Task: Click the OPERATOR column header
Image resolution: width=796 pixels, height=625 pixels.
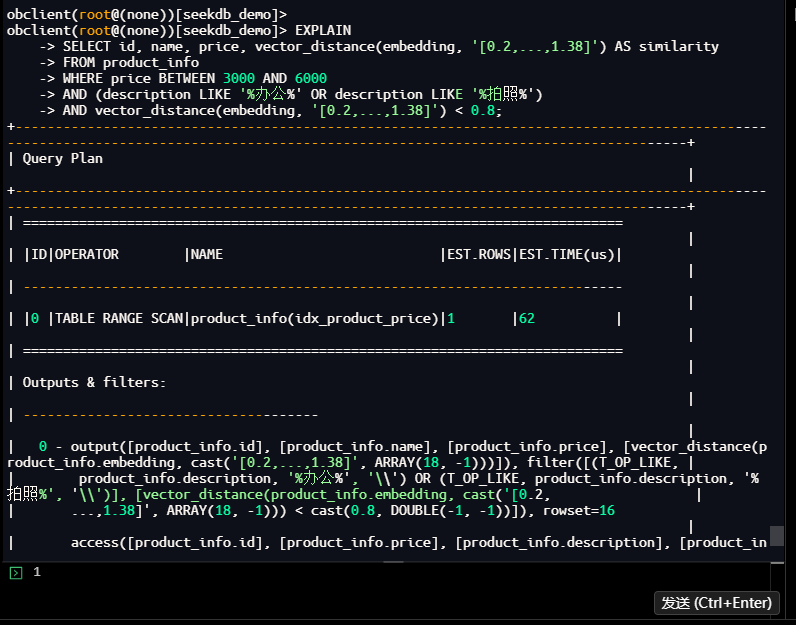Action: (86, 254)
